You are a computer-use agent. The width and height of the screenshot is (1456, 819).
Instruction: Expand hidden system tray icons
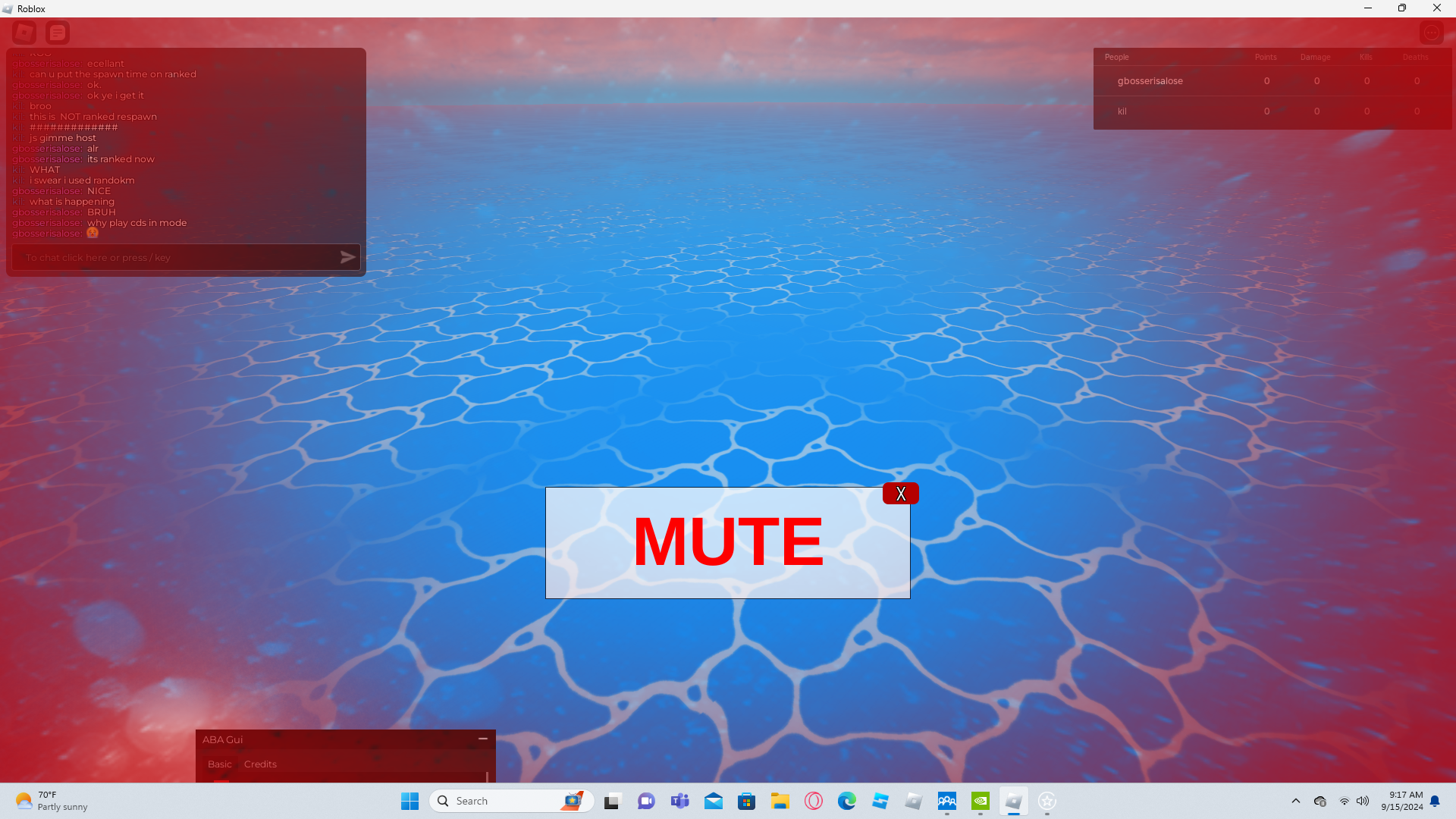coord(1296,801)
